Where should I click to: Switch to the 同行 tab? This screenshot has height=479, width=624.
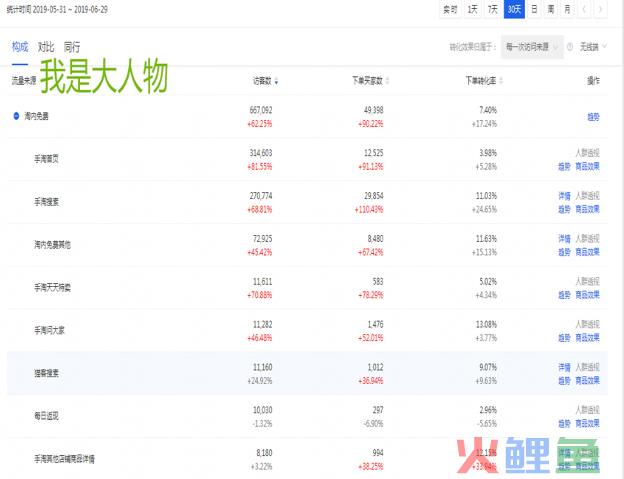(x=72, y=47)
